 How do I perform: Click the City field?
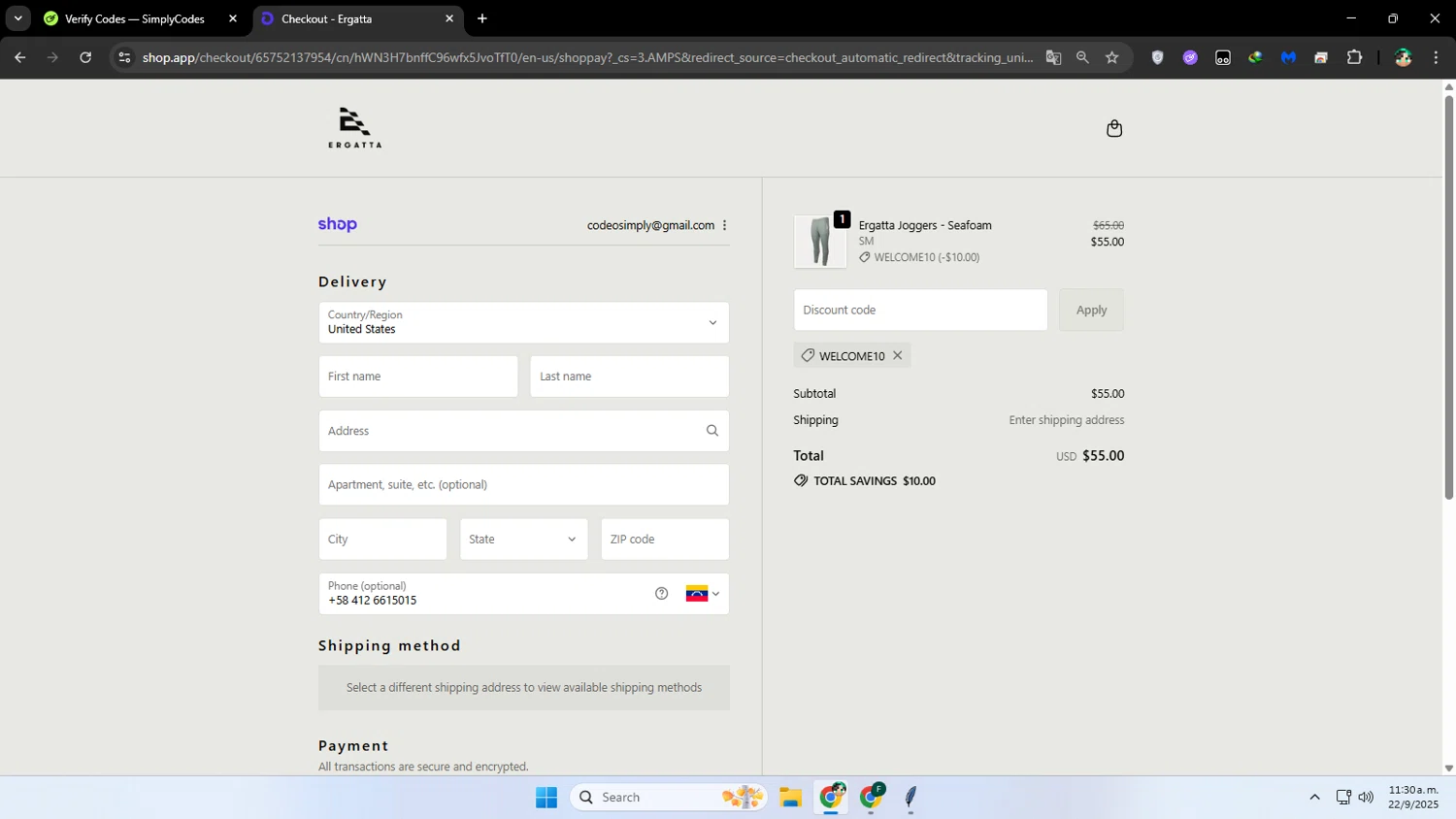point(382,540)
